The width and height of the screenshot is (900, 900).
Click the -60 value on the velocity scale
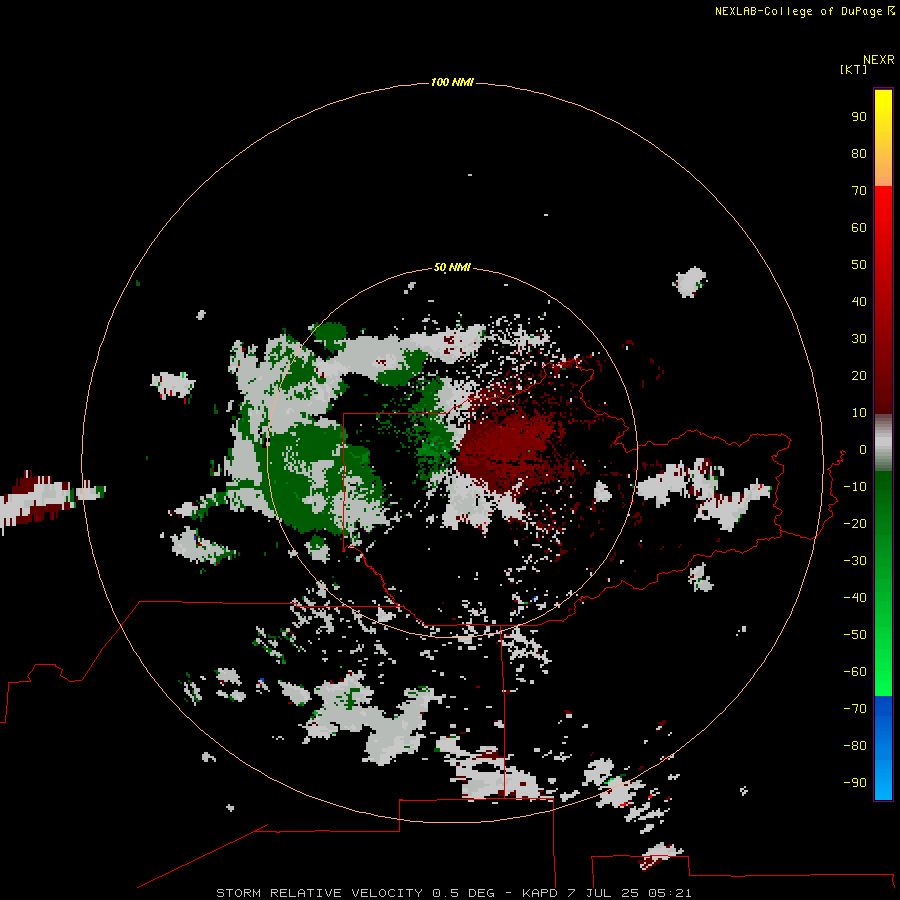pos(855,672)
